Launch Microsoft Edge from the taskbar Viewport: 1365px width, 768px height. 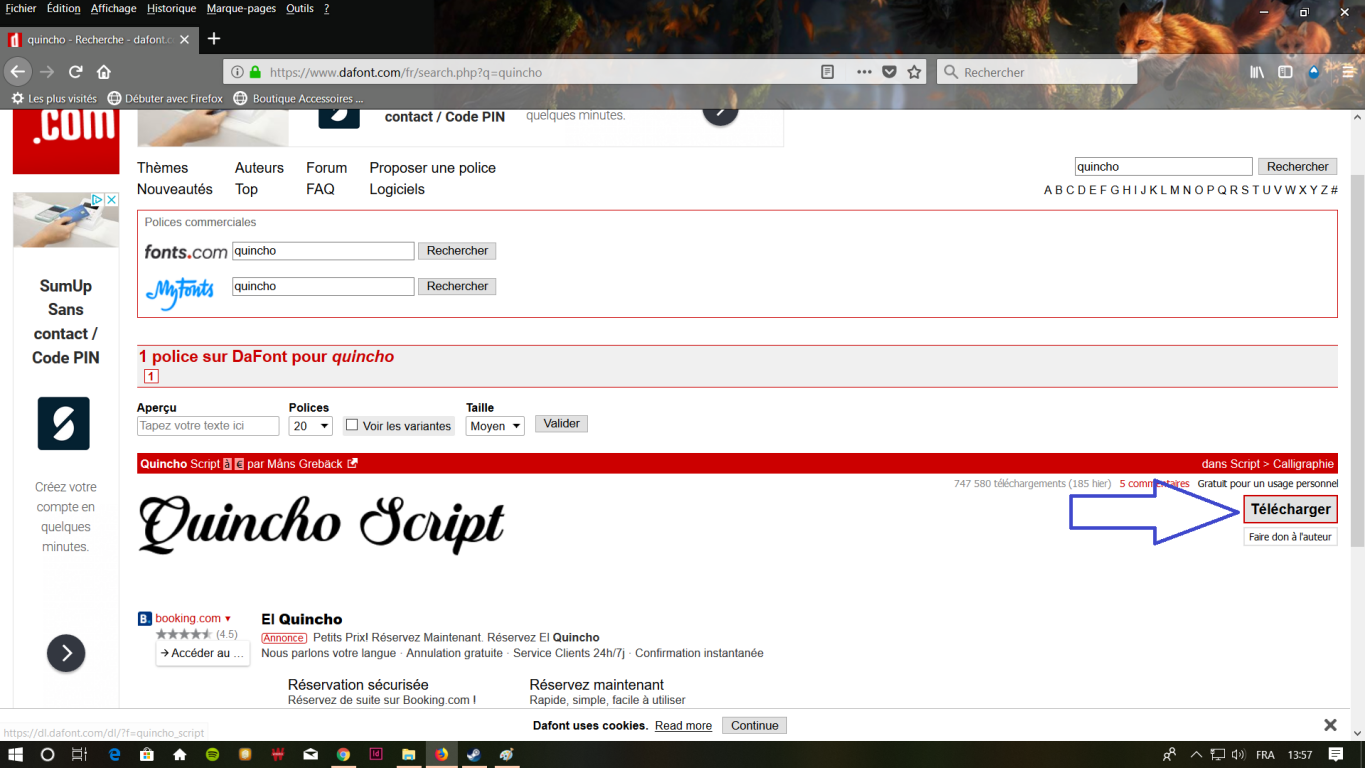pyautogui.click(x=114, y=755)
